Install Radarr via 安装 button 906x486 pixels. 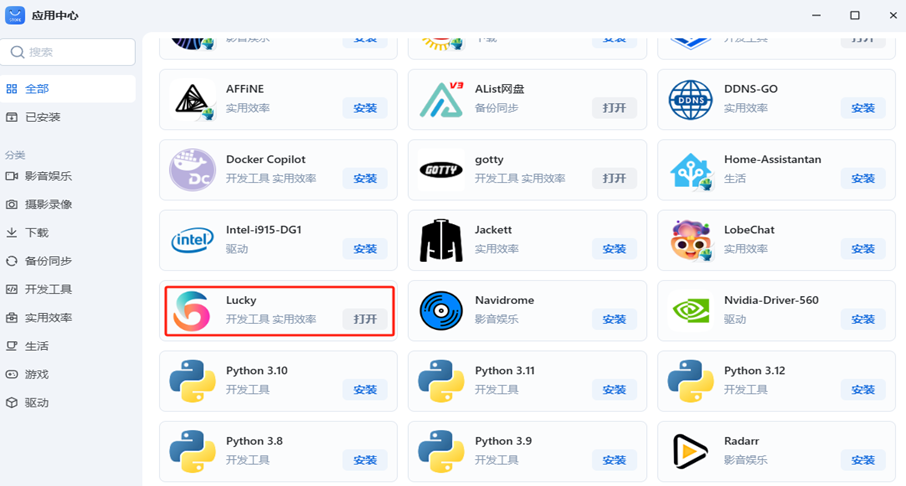click(x=863, y=460)
